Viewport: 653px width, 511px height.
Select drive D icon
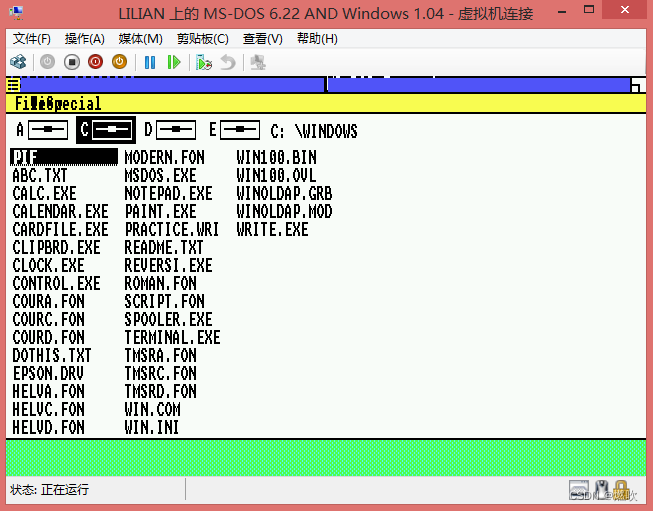click(x=169, y=130)
